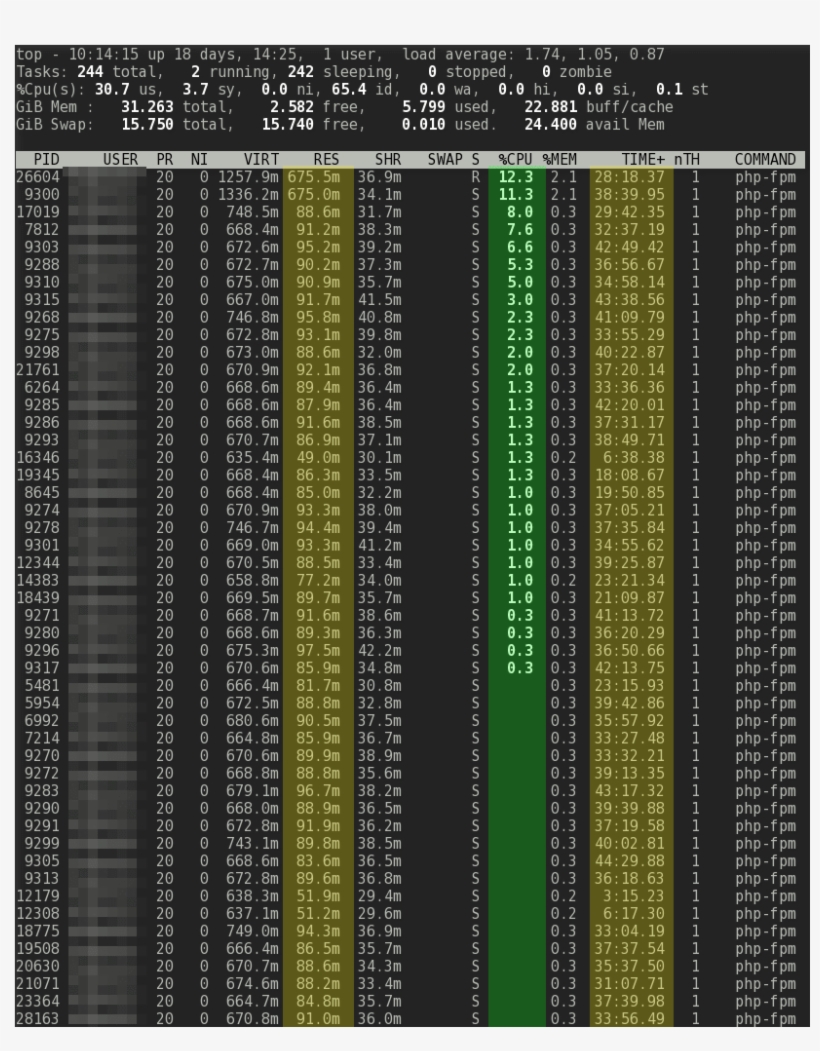Click the USER column header

[x=117, y=158]
